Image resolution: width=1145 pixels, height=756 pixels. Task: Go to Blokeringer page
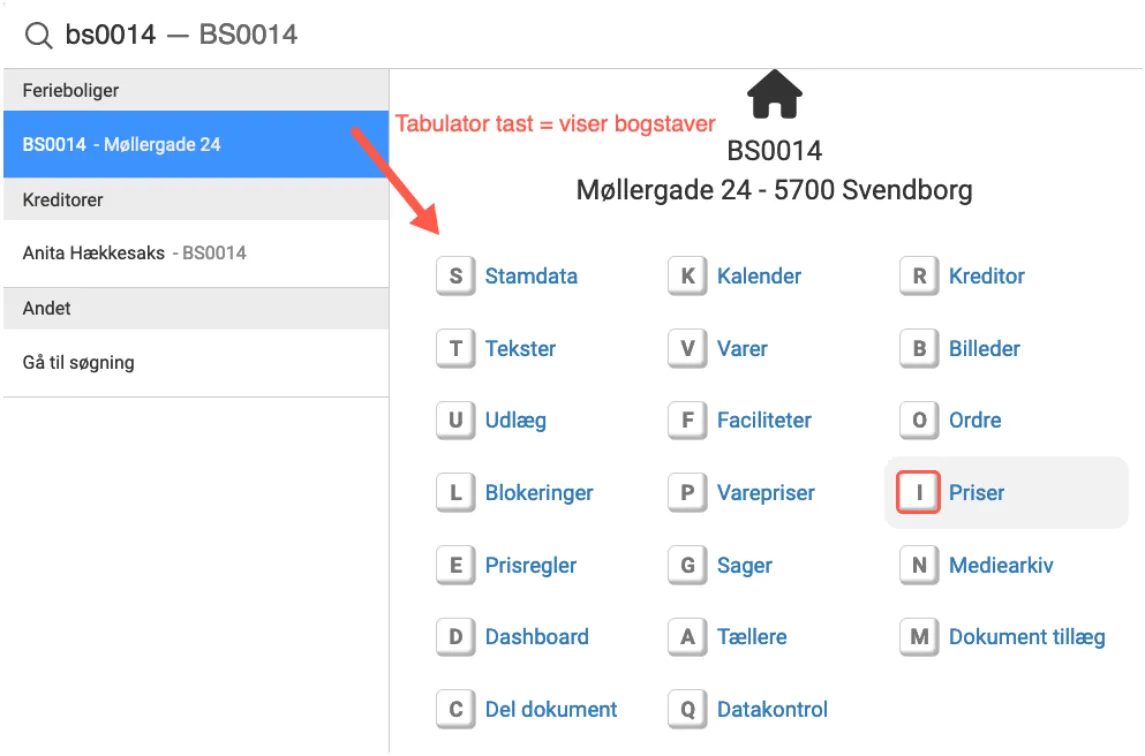point(539,493)
